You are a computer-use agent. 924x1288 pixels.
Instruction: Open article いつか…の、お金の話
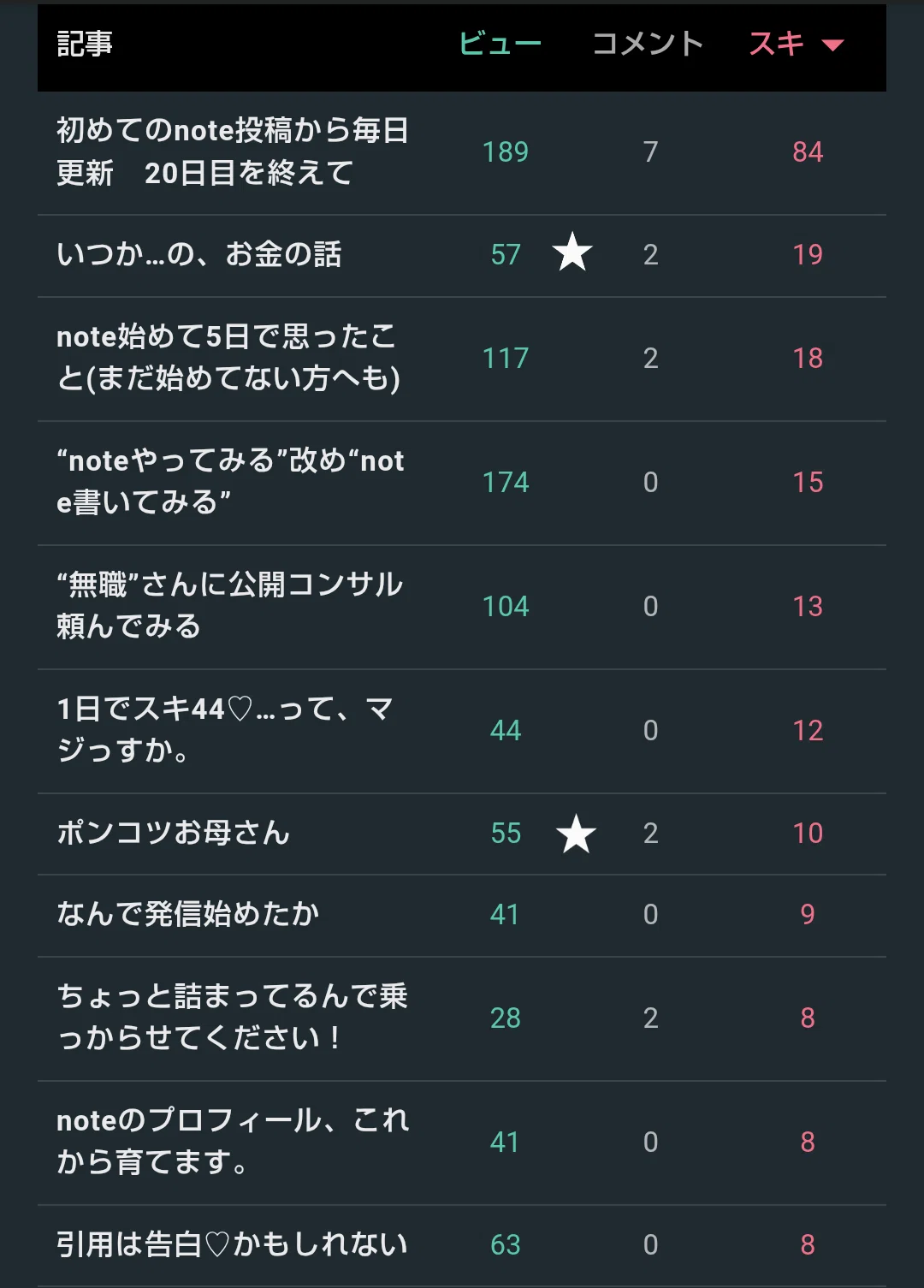(198, 254)
